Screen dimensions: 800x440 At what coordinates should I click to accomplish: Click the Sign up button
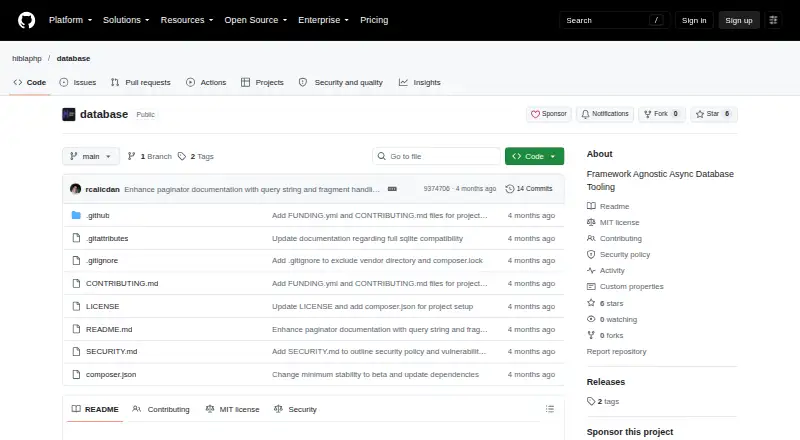coord(739,20)
